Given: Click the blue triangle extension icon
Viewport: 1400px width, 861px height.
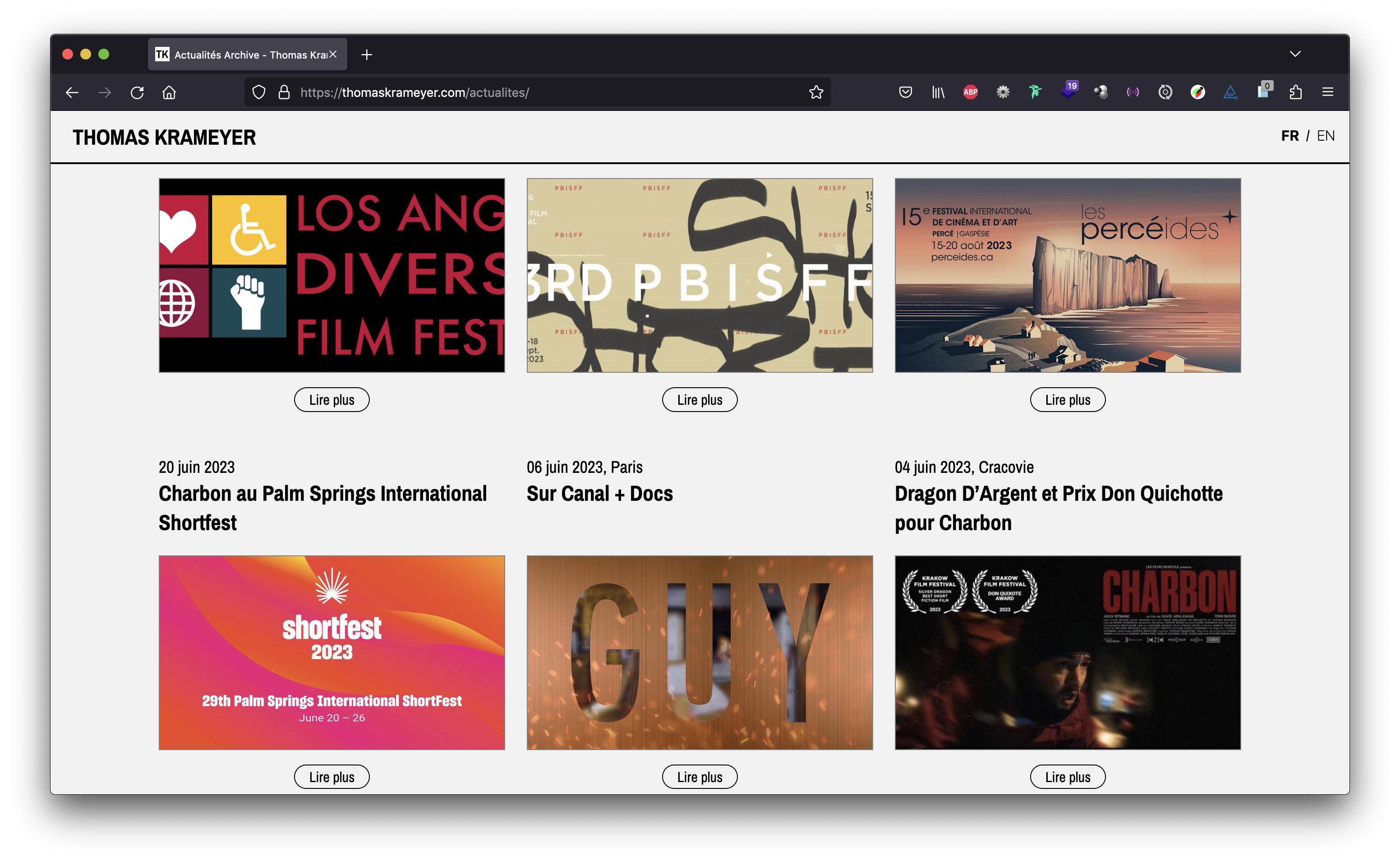Looking at the screenshot, I should [x=1230, y=92].
